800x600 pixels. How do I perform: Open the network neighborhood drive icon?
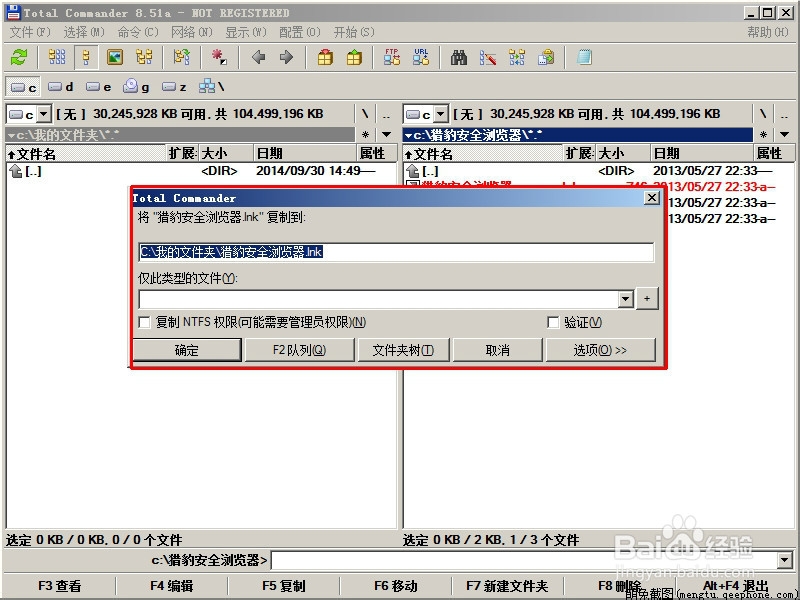coord(211,87)
